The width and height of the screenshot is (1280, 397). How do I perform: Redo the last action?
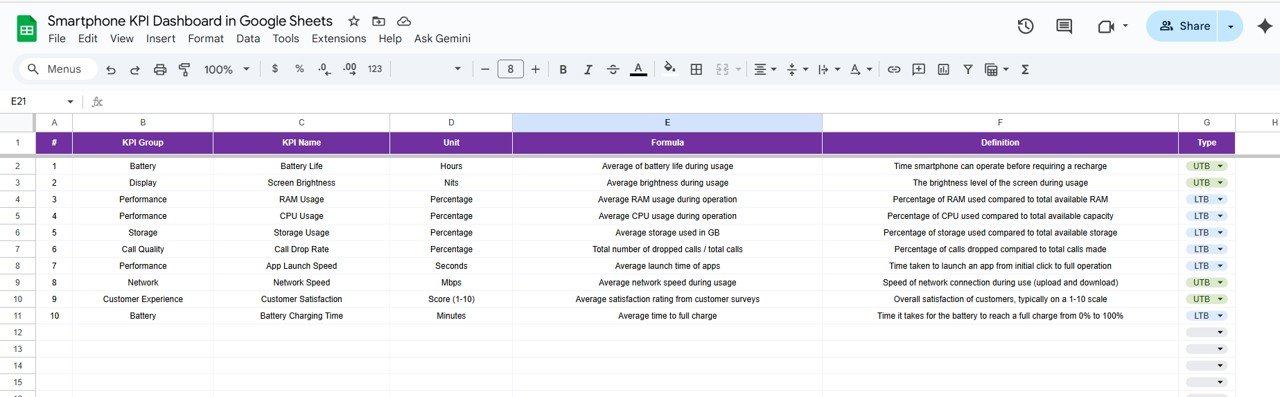(135, 69)
